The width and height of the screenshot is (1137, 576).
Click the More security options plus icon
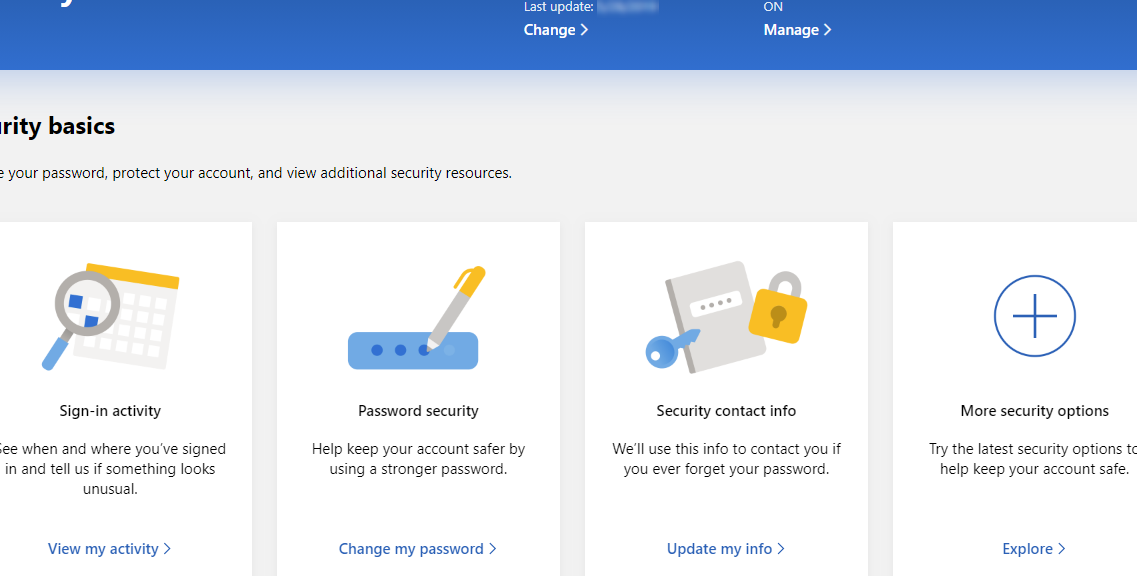(1034, 316)
